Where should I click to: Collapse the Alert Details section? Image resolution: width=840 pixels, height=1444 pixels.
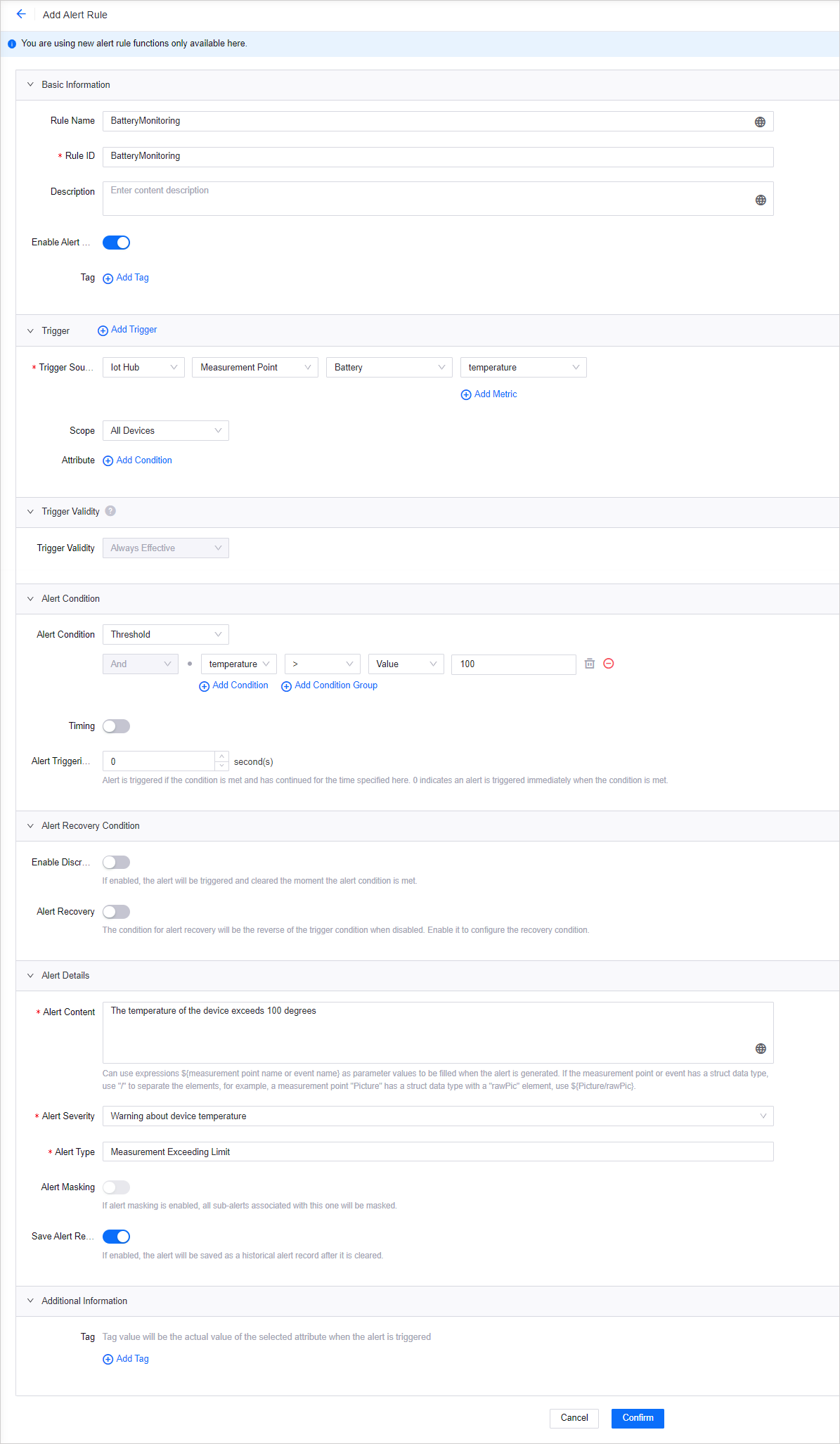(x=30, y=975)
